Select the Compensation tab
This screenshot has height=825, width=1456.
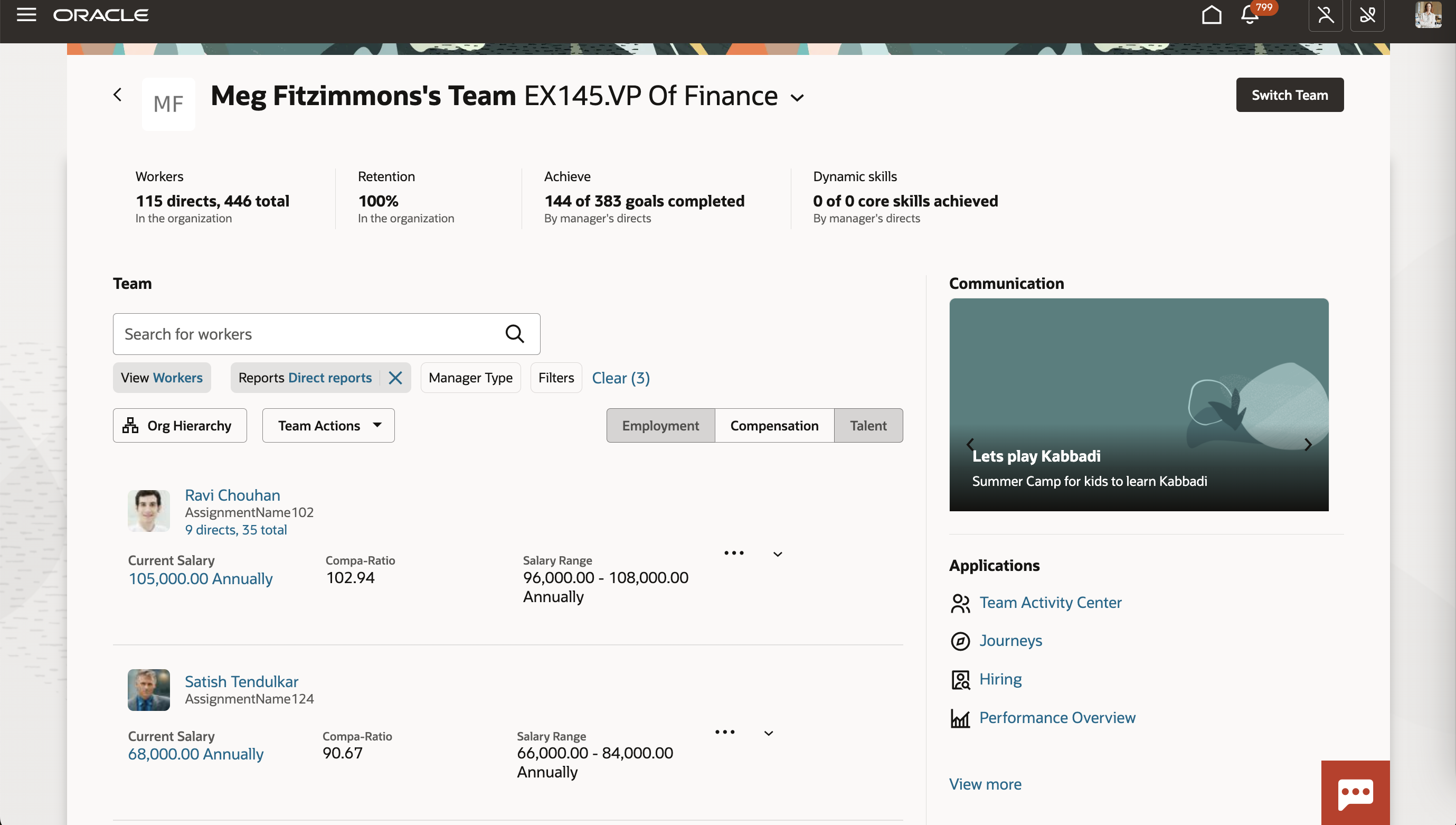774,425
